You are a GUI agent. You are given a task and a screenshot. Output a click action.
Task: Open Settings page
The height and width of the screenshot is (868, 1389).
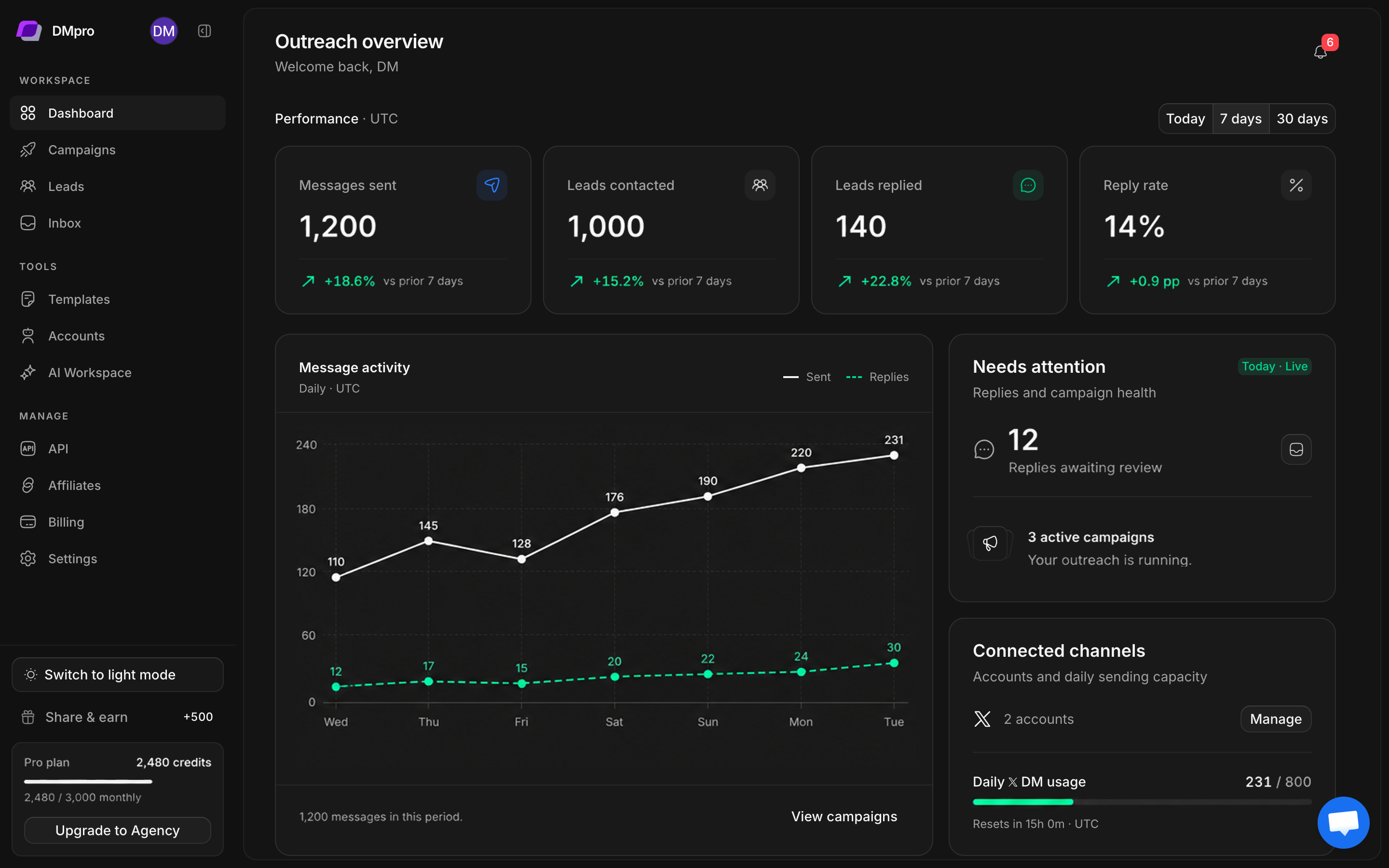(118, 559)
